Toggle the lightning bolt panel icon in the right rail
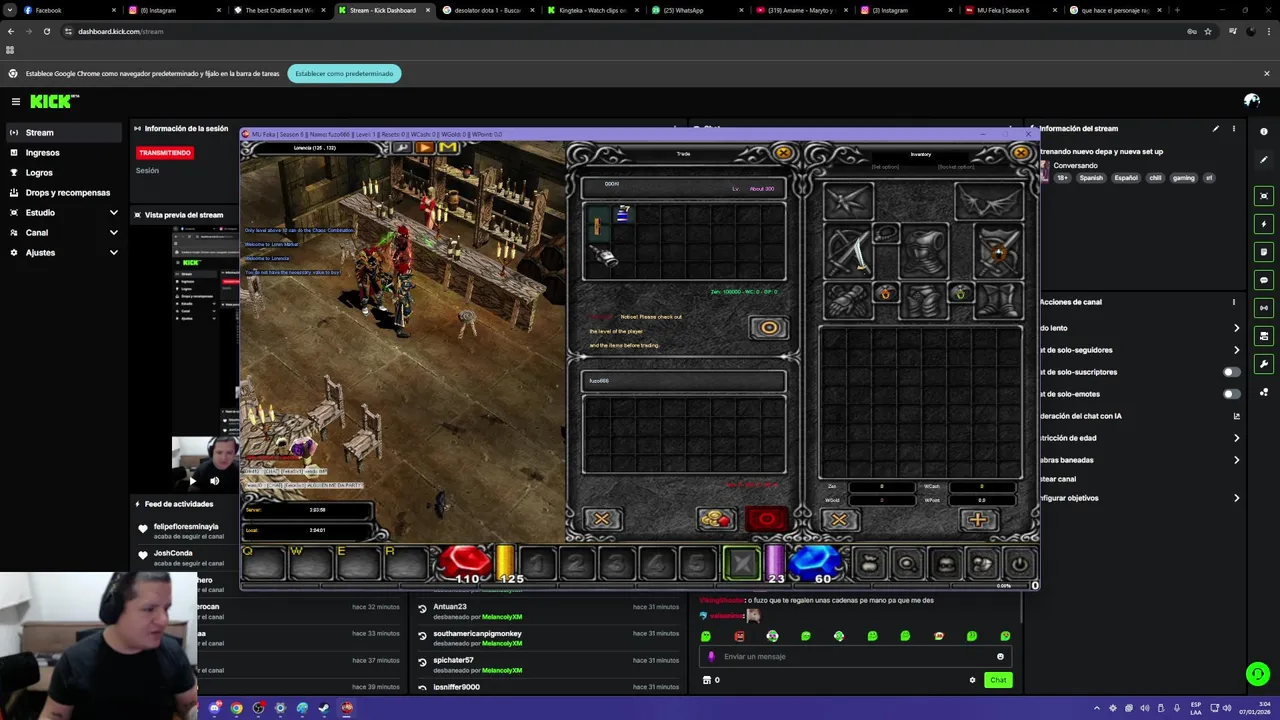This screenshot has height=720, width=1280. click(1264, 224)
